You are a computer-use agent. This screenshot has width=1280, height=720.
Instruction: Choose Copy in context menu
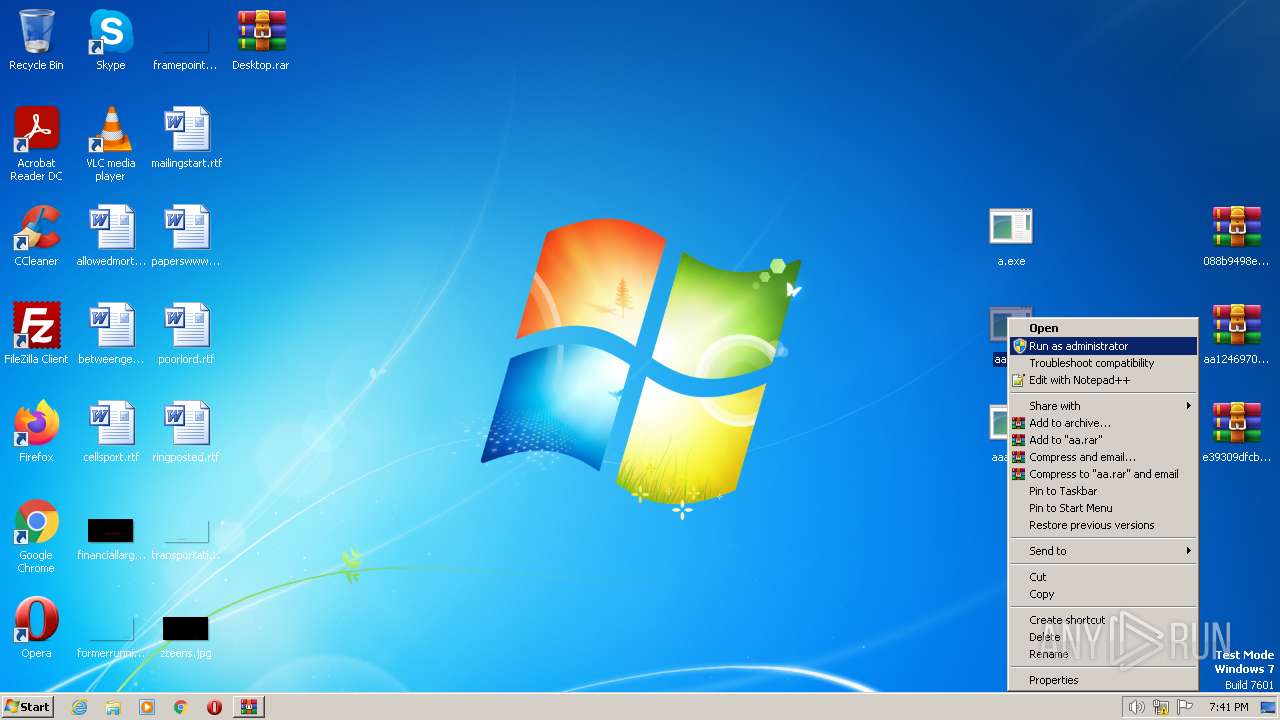[x=1102, y=594]
